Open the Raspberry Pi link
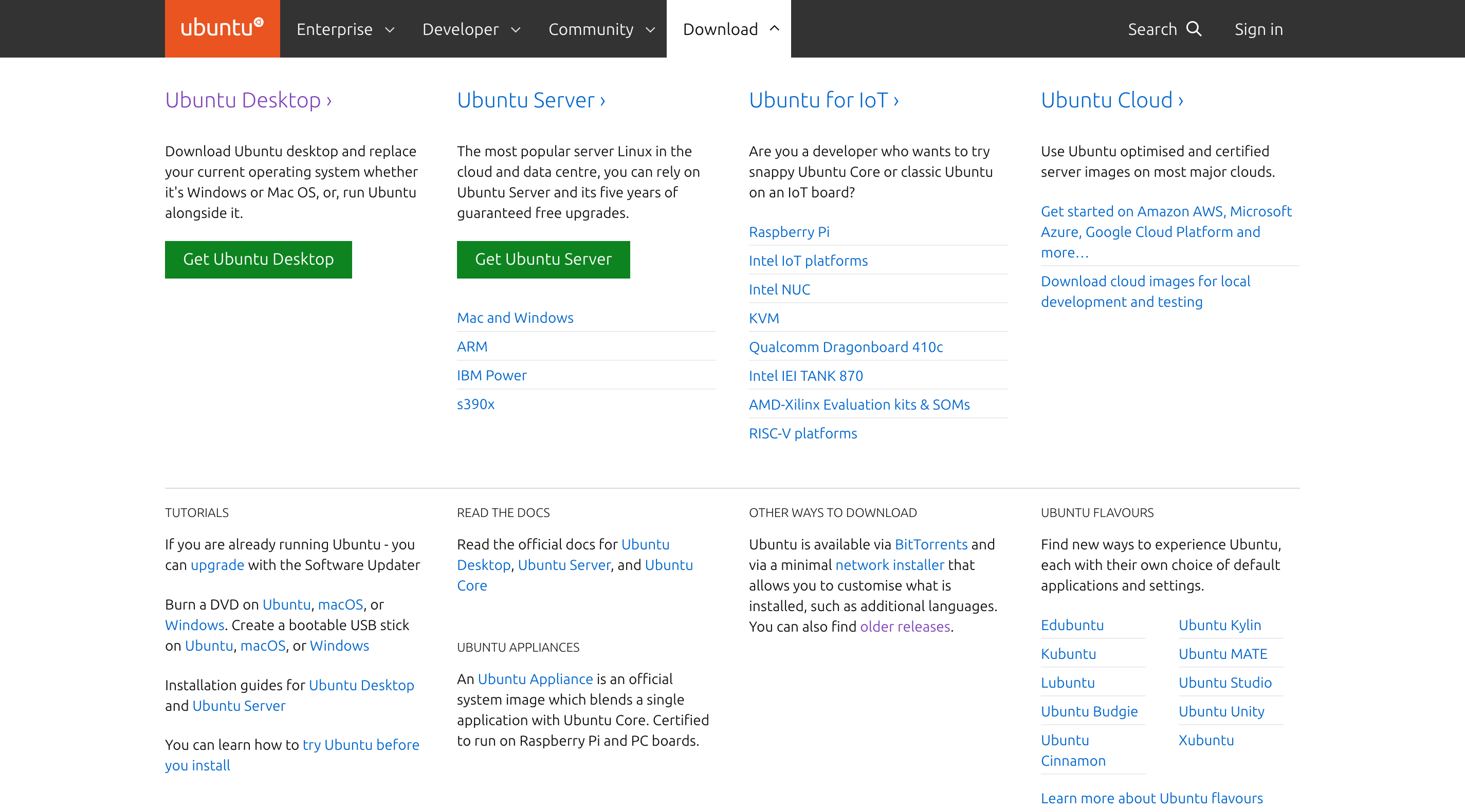Viewport: 1465px width, 812px height. (x=790, y=232)
